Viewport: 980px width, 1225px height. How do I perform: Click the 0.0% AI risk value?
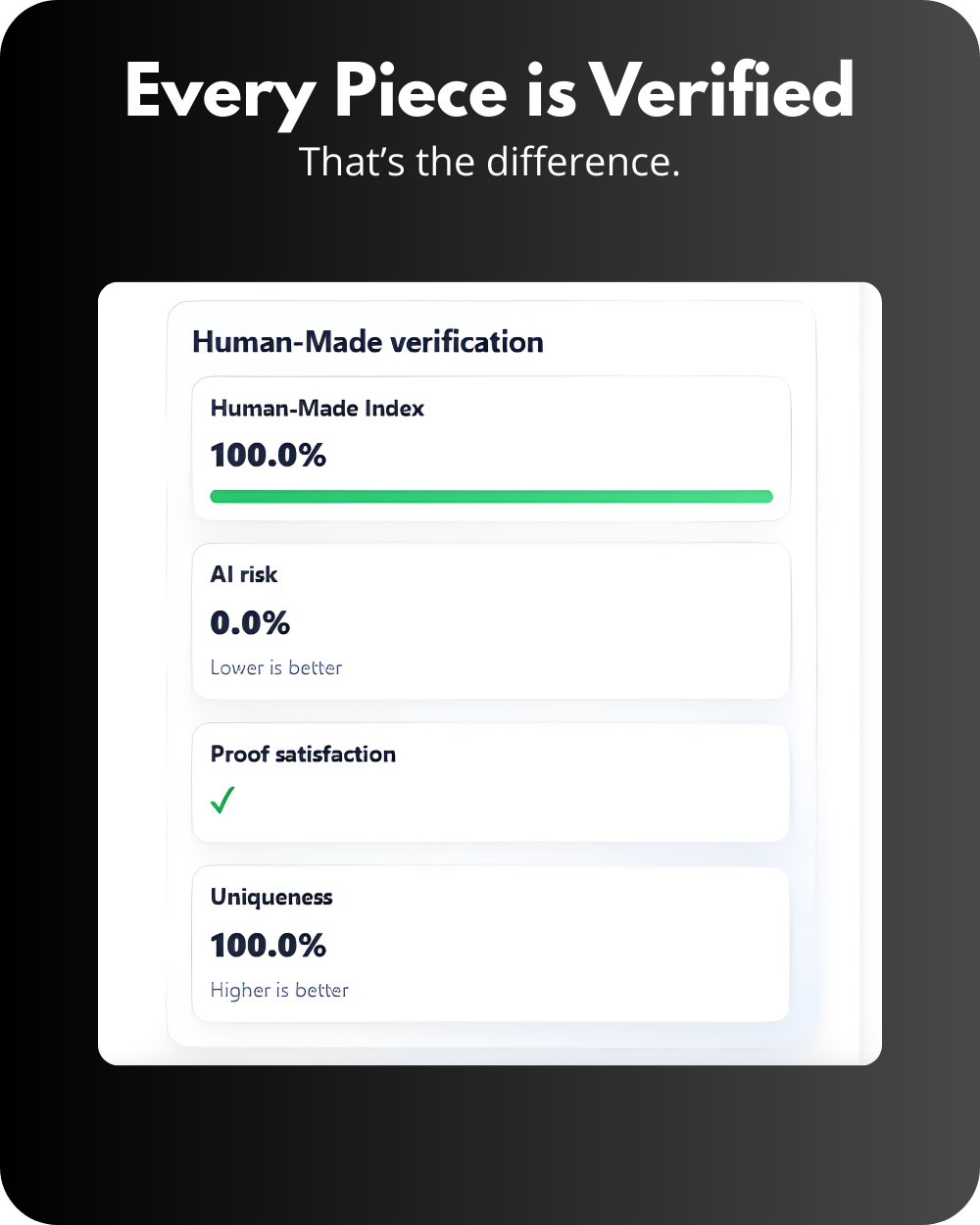[250, 622]
